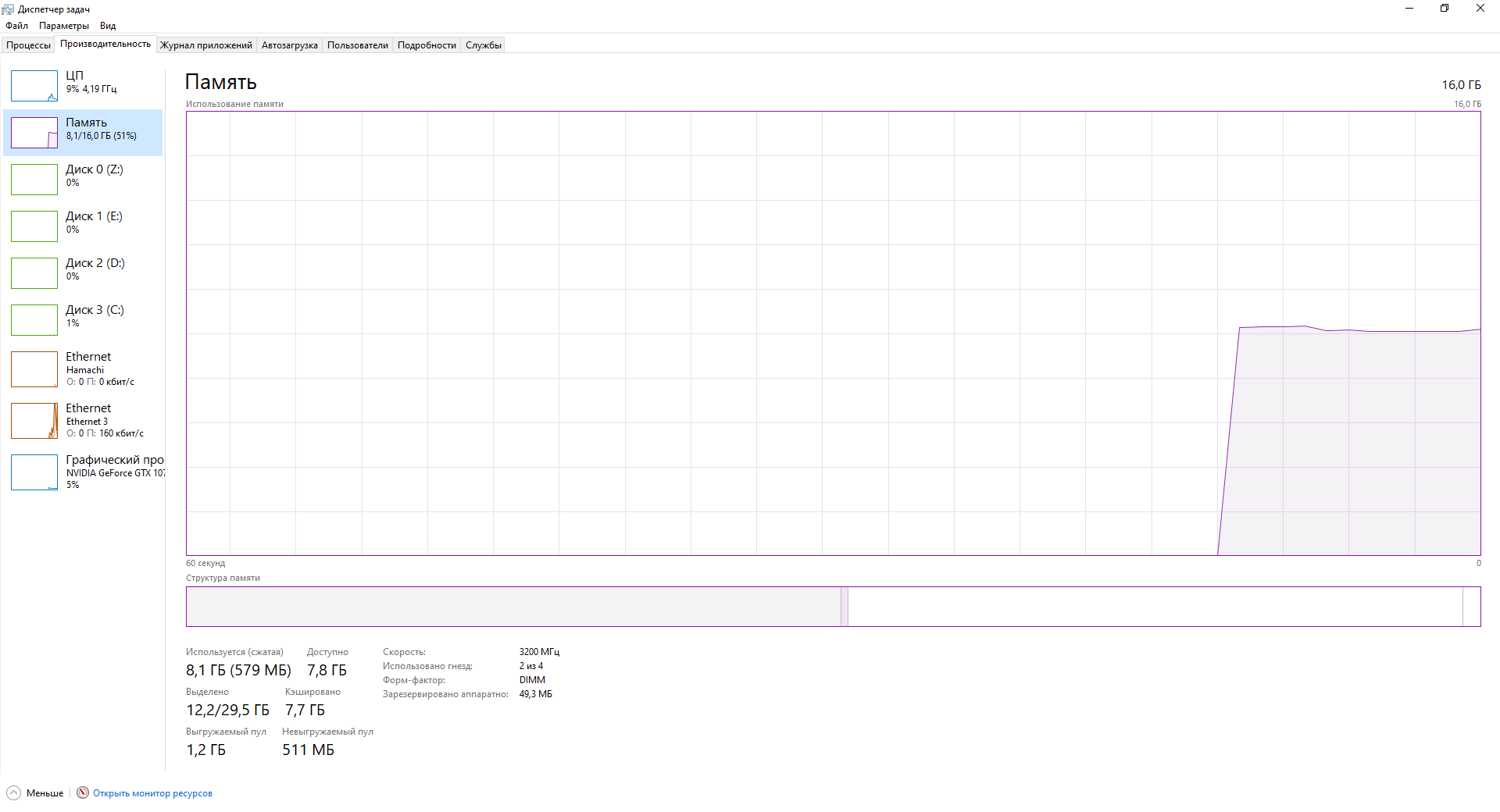This screenshot has width=1500, height=812.
Task: Select the Производительность tab
Action: pyautogui.click(x=105, y=45)
